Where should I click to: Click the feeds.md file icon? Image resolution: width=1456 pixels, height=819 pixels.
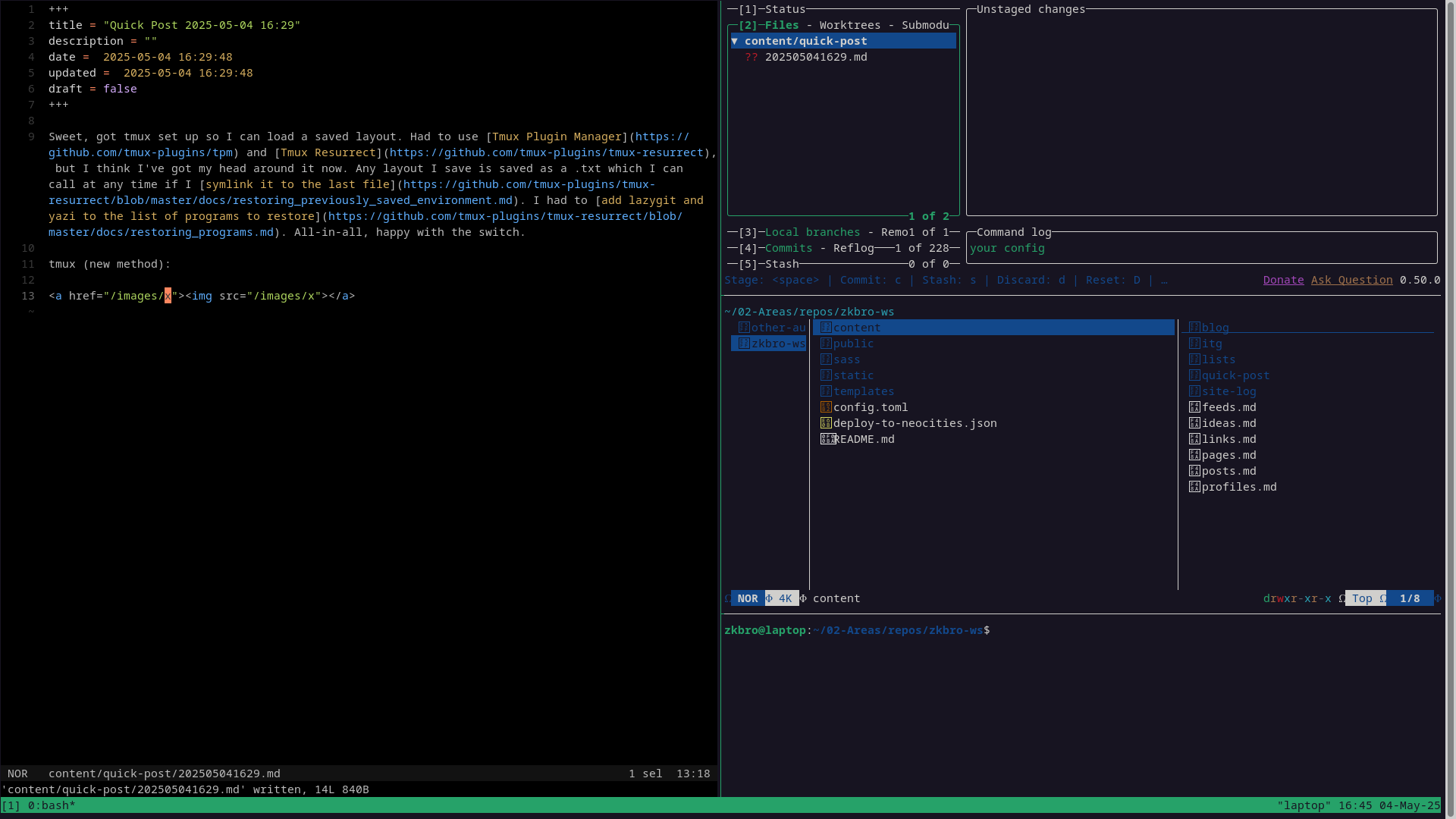coord(1194,407)
